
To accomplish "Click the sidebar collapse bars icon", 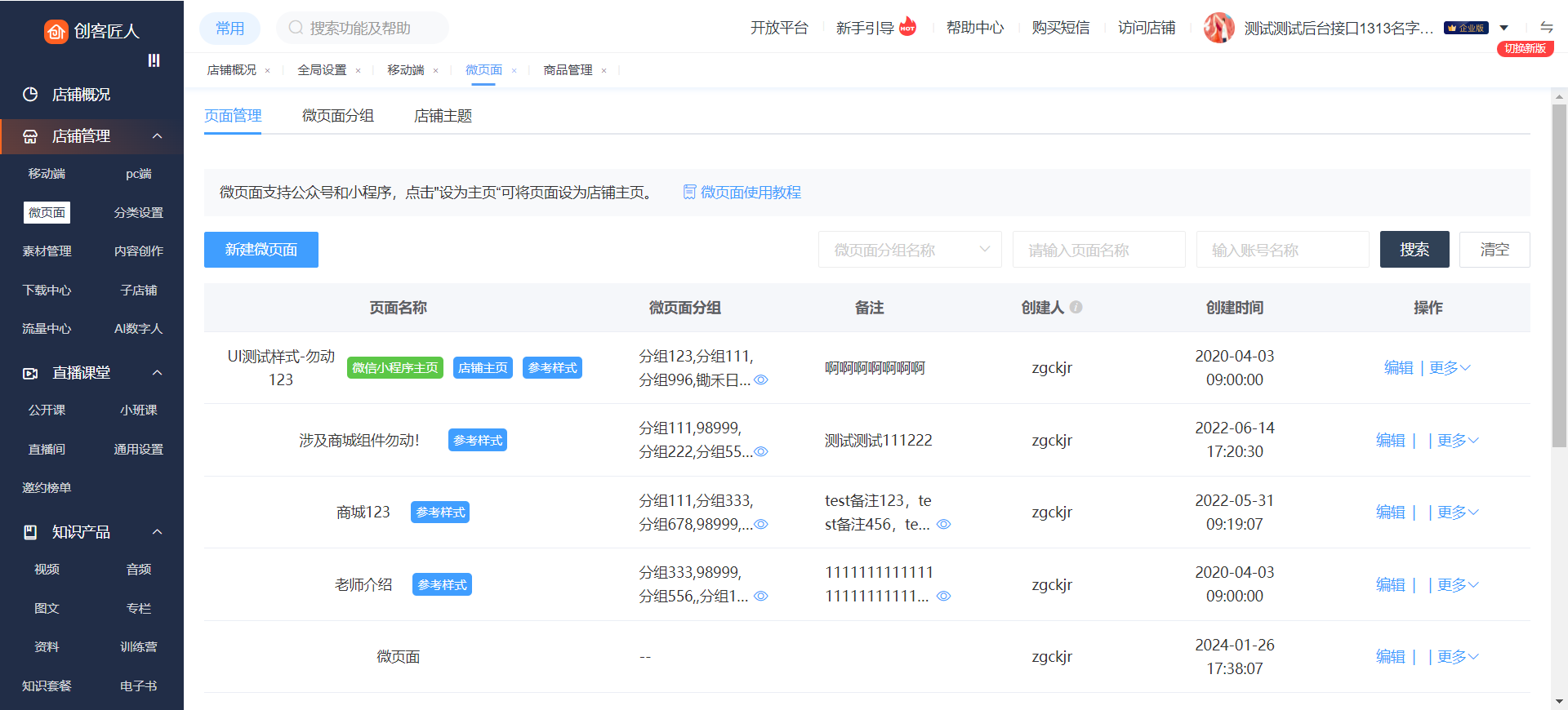I will [154, 60].
